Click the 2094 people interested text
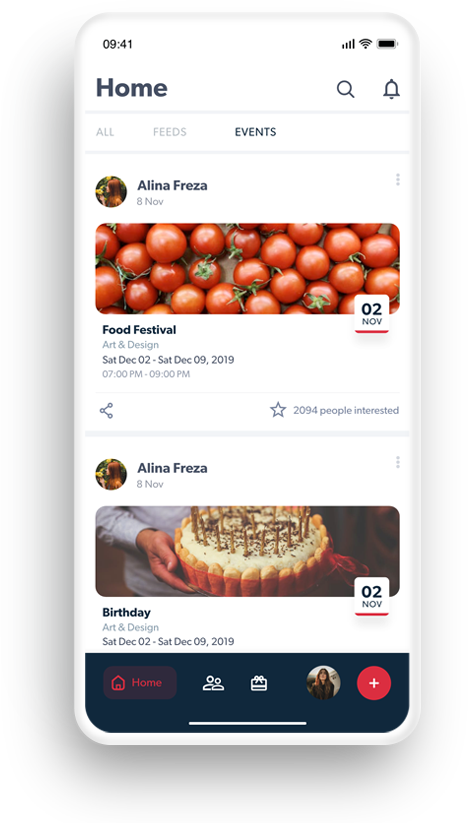 pyautogui.click(x=346, y=410)
